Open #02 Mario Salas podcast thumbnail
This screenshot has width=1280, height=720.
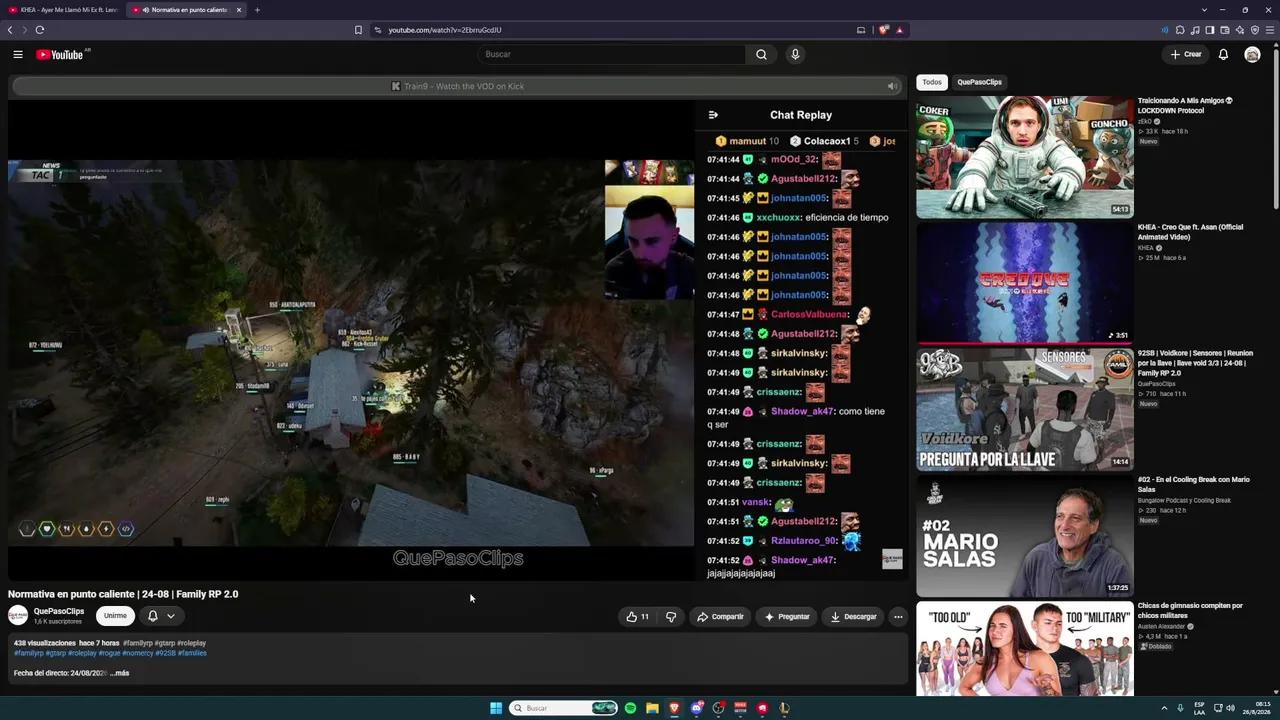tap(1025, 535)
